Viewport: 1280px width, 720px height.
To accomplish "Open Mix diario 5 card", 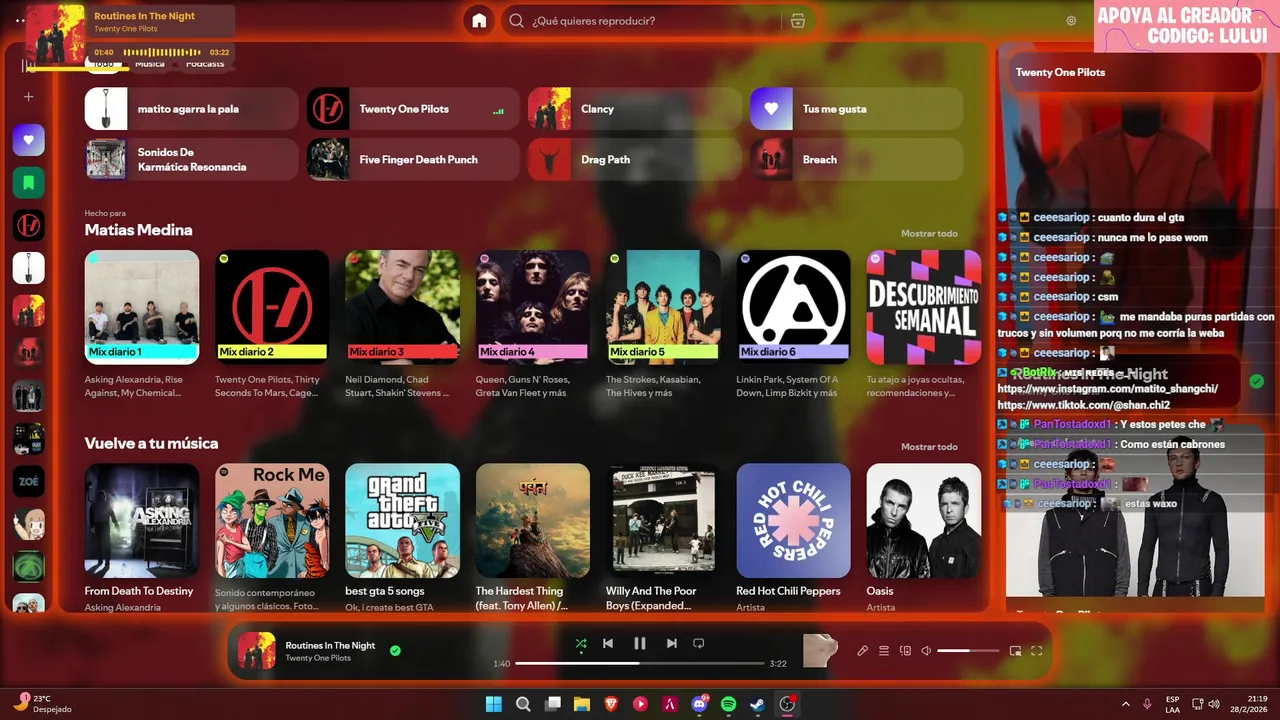I will coord(663,322).
